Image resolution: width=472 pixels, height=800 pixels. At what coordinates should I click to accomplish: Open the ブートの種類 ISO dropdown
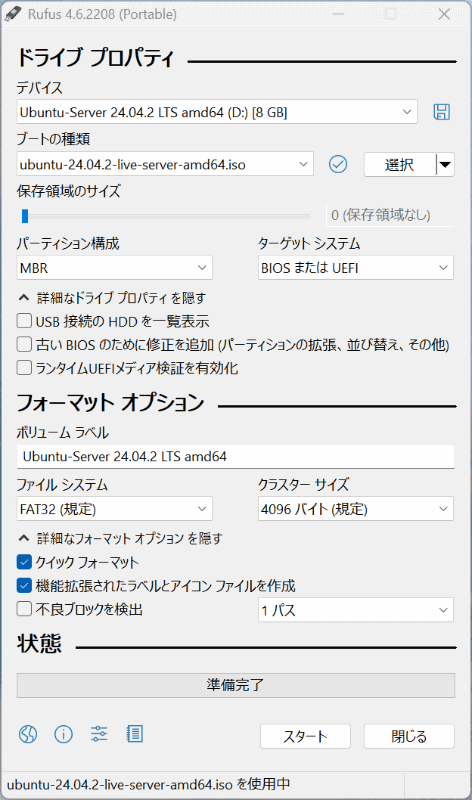click(x=165, y=164)
